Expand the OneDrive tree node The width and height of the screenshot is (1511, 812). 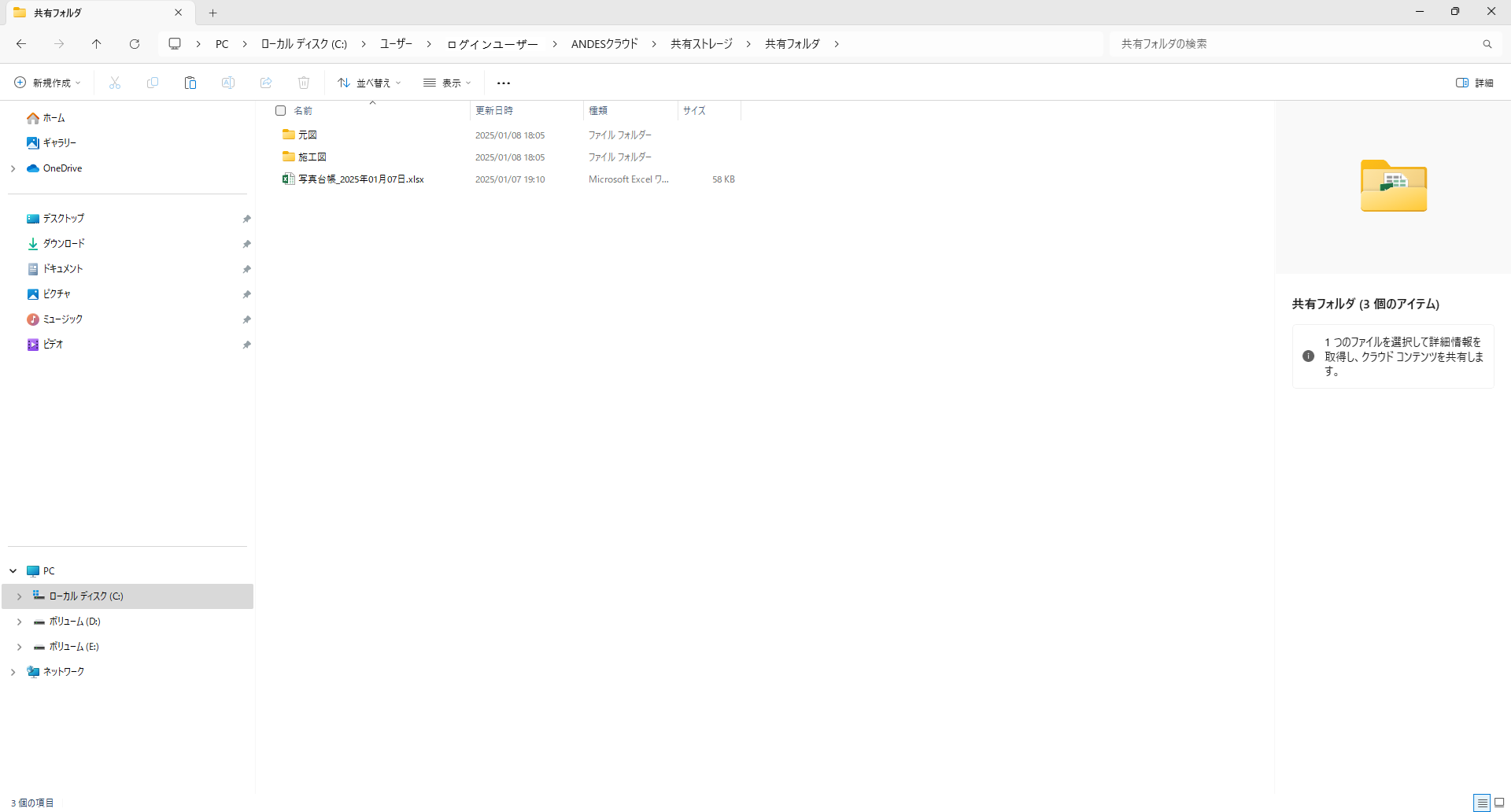coord(13,168)
